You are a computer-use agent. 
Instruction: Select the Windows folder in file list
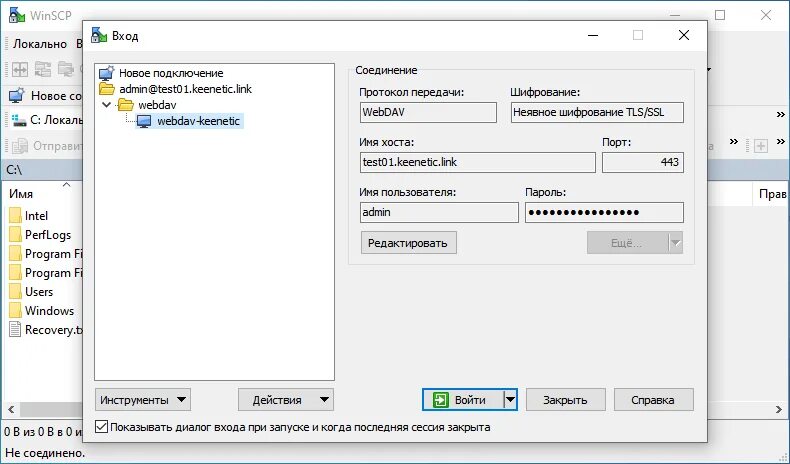click(x=49, y=311)
